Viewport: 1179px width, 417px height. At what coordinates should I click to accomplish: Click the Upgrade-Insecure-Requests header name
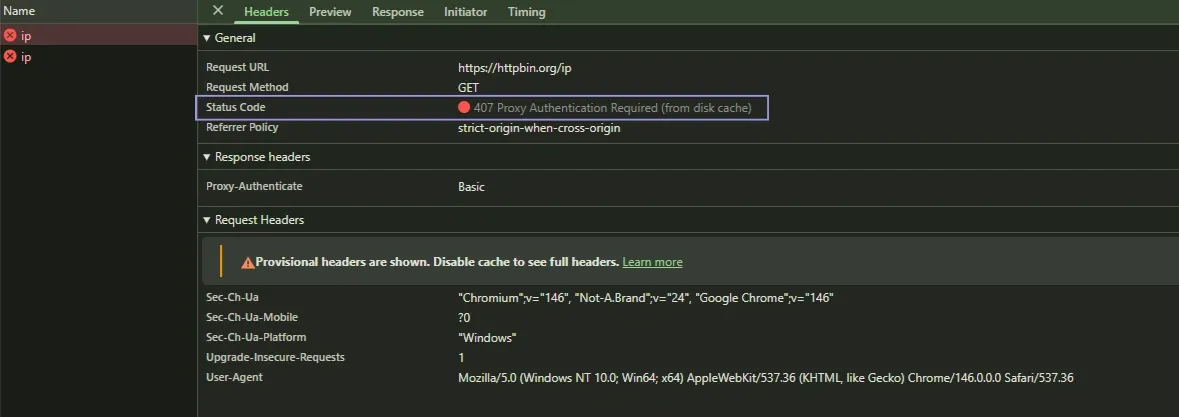275,357
